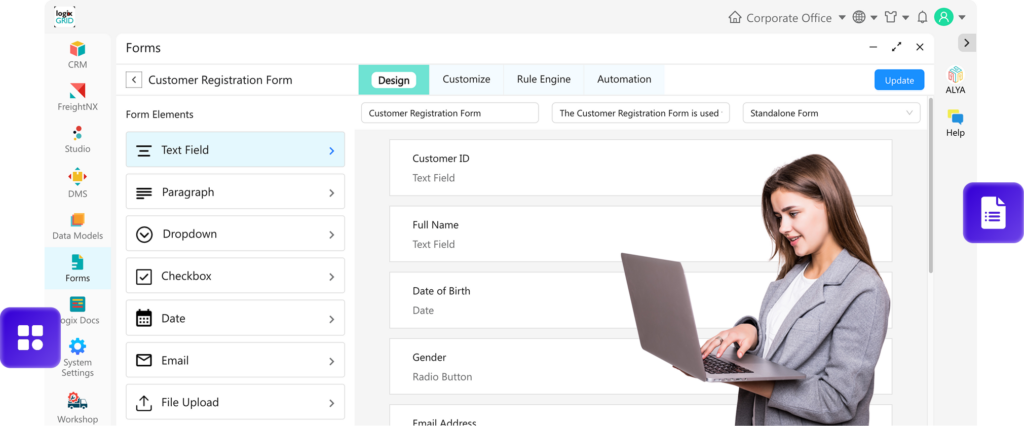This screenshot has width=1024, height=426.
Task: Open the Help chat icon
Action: click(x=955, y=118)
